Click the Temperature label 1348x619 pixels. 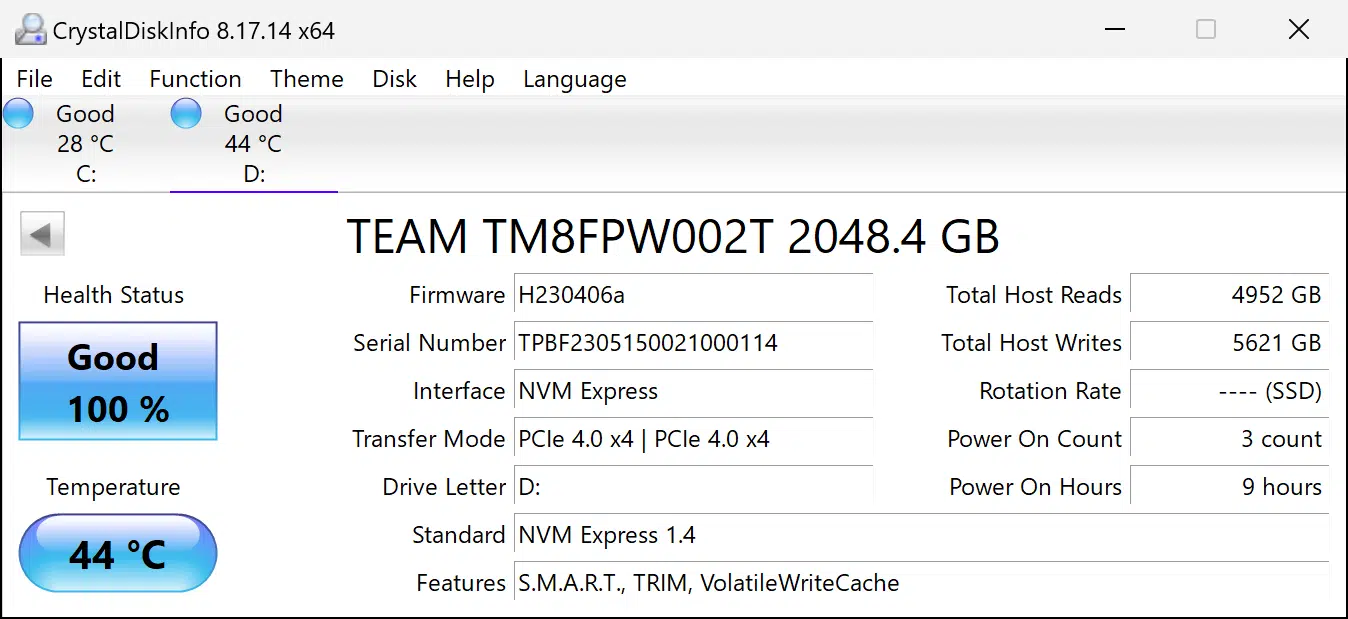point(113,487)
